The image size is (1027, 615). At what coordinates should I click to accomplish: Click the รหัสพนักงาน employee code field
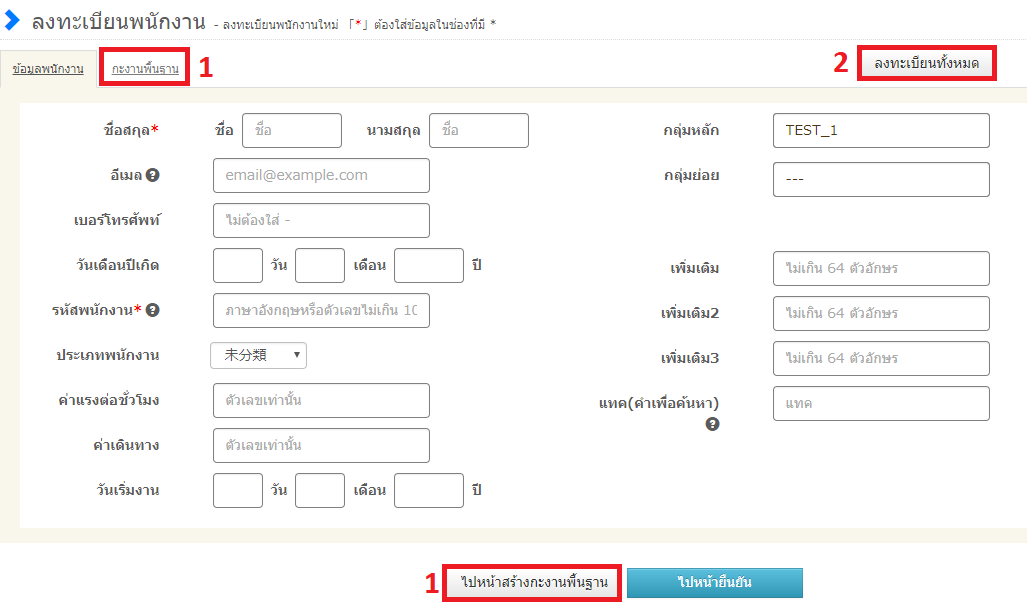coord(321,310)
